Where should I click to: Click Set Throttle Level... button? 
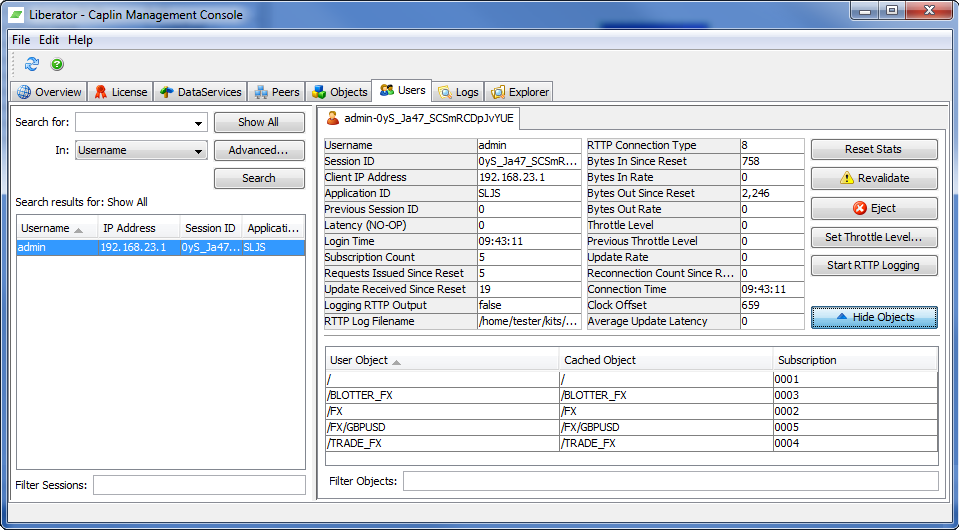pos(873,237)
